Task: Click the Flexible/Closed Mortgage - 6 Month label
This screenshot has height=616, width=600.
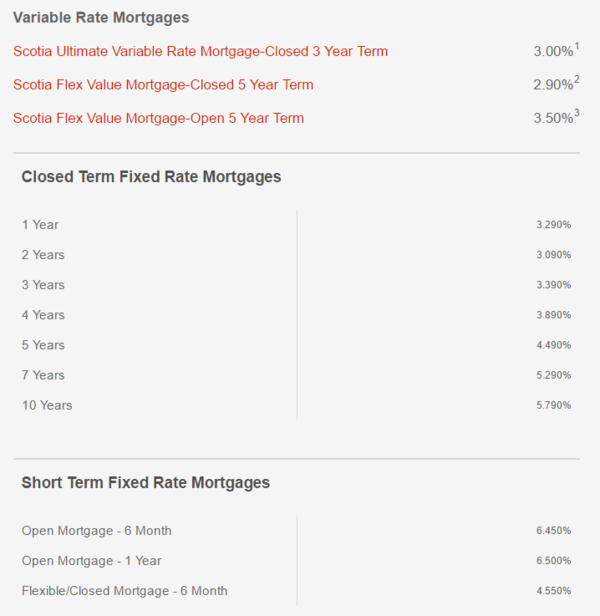Action: click(125, 591)
